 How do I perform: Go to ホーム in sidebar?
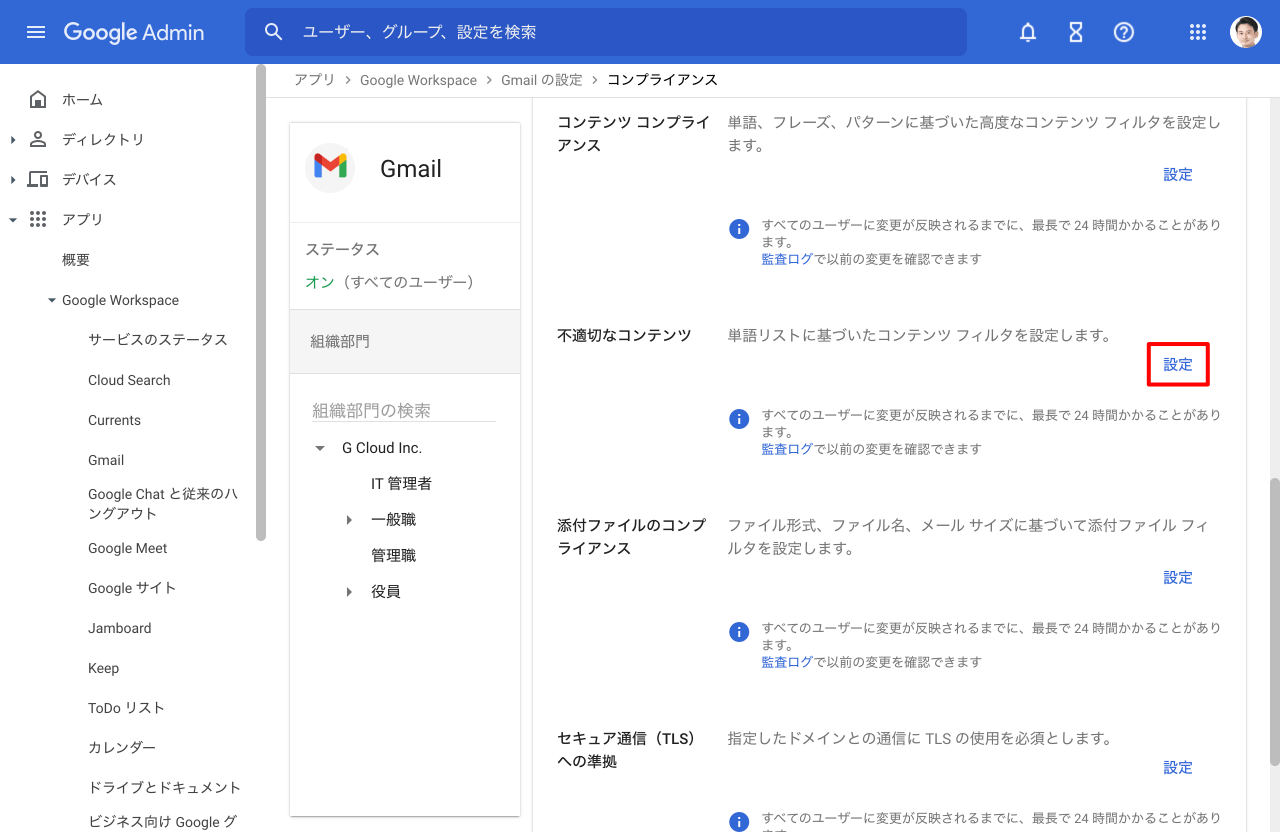point(82,99)
